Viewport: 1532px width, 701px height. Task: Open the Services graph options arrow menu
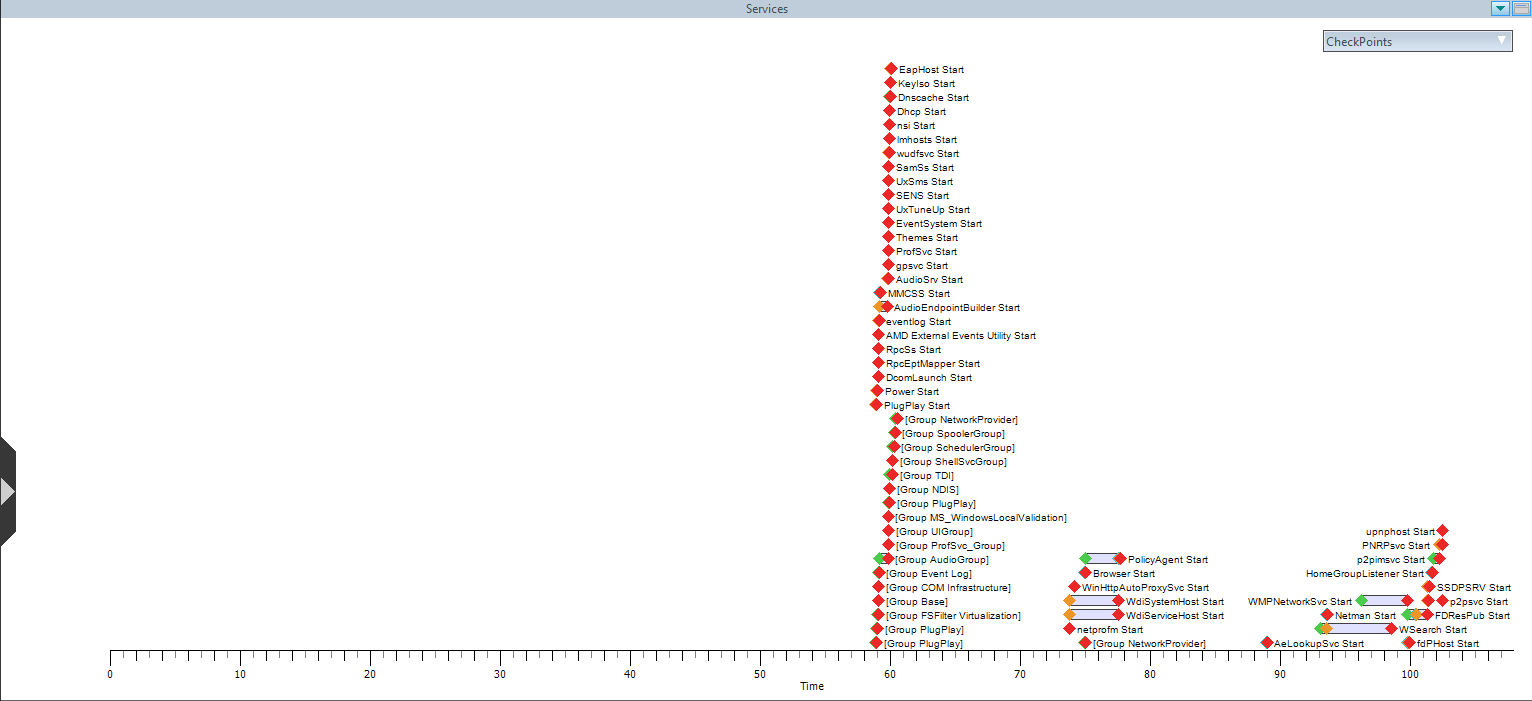[1500, 8]
